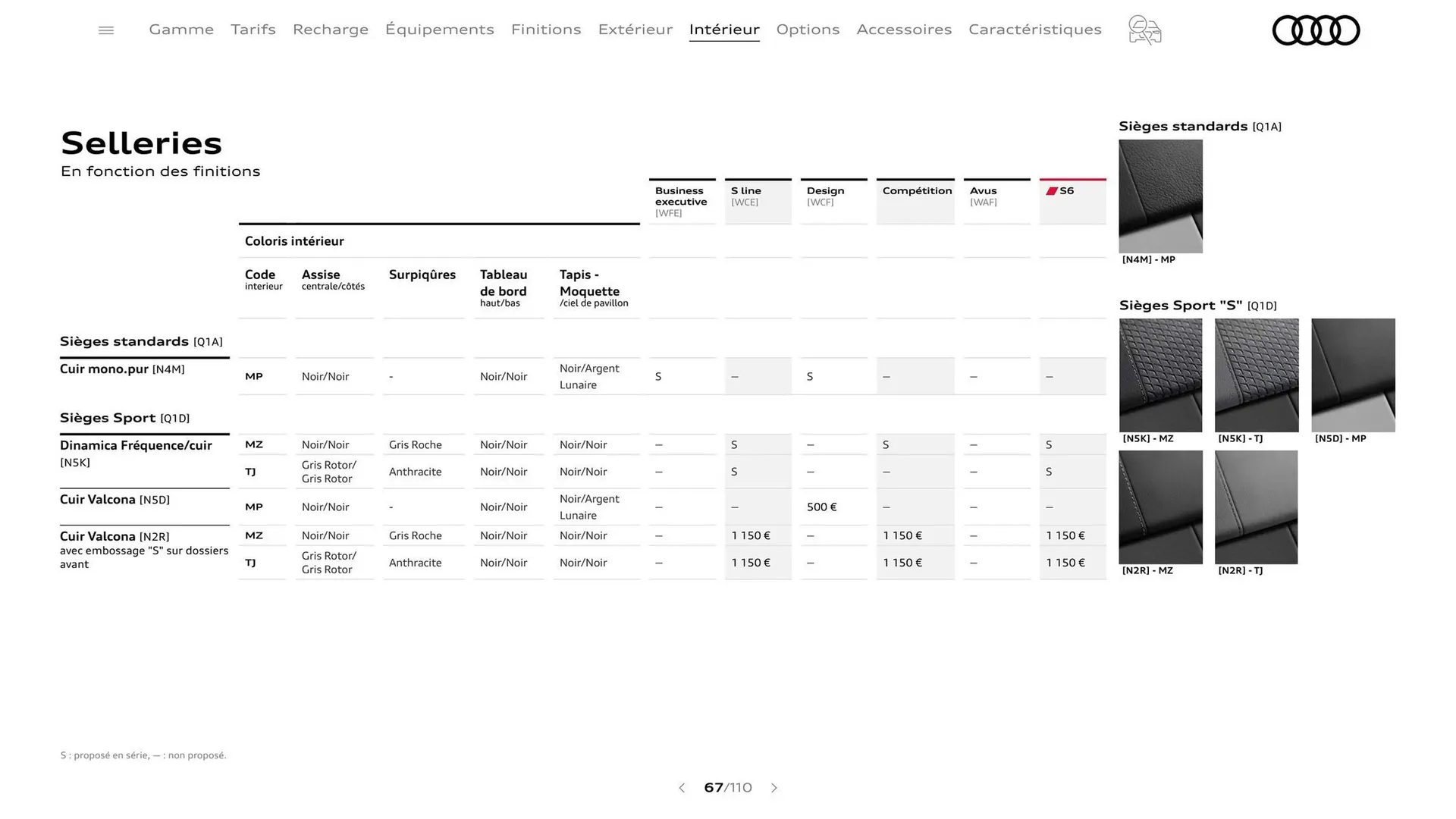This screenshot has height=819, width=1456.
Task: Open the [N4M] - MP seat swatch image
Action: click(1160, 196)
